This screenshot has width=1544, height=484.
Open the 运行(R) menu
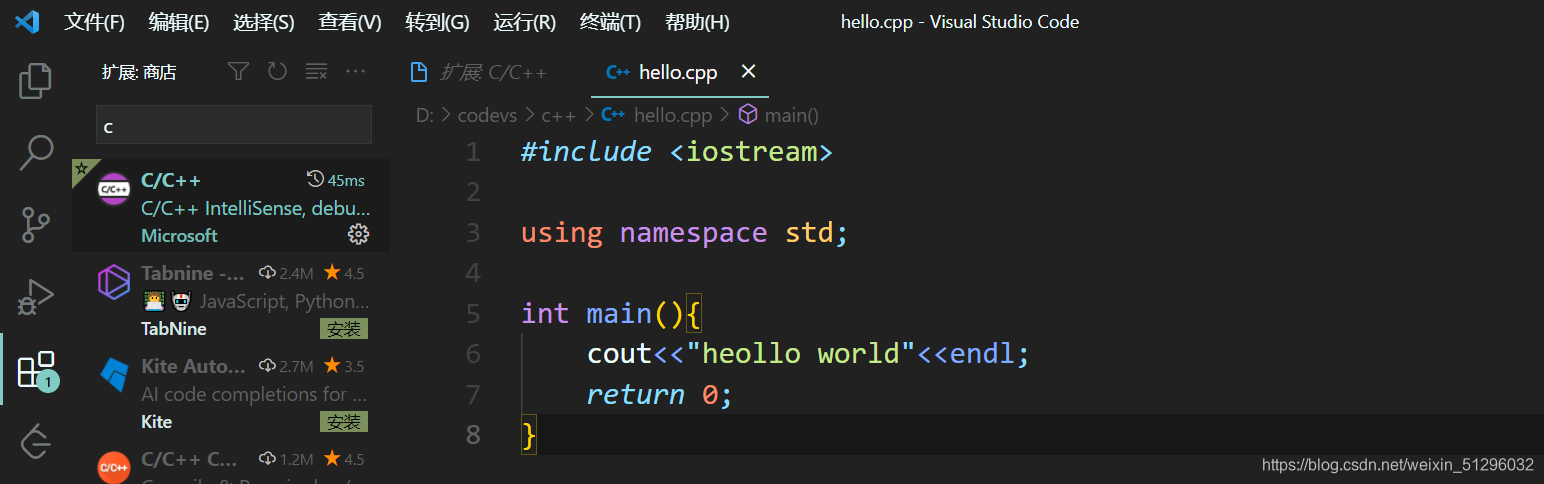[524, 22]
